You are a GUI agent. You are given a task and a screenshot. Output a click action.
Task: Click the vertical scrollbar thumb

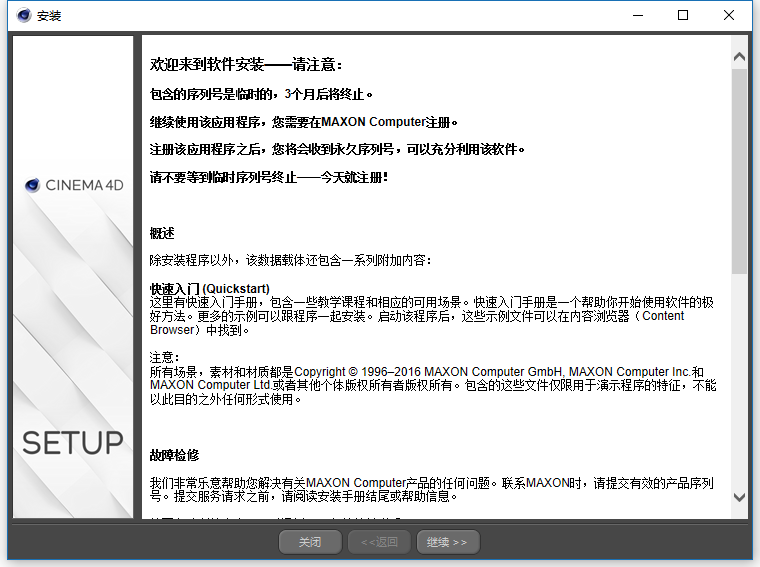[739, 171]
